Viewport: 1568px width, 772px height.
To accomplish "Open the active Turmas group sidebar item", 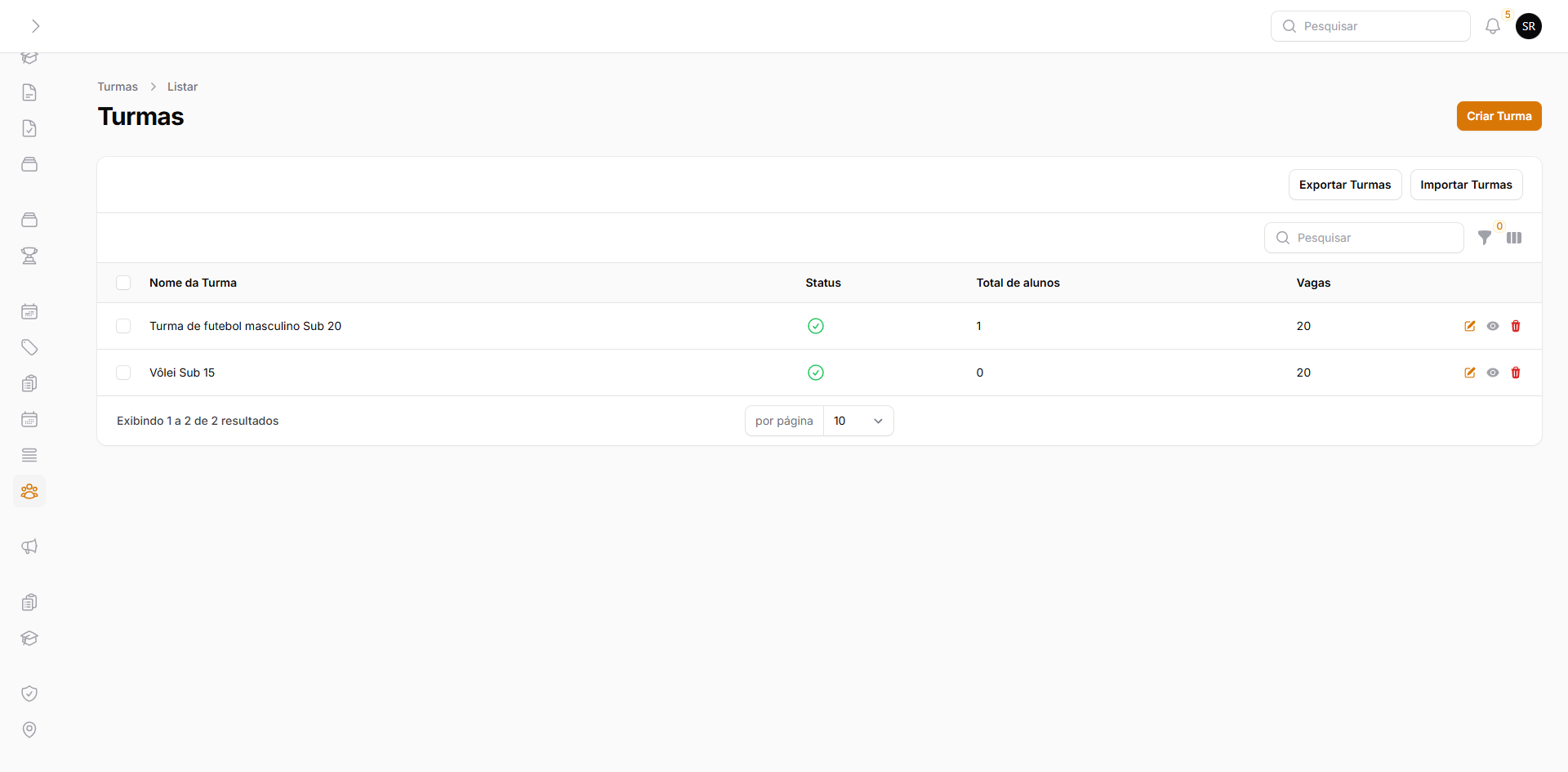I will point(29,491).
